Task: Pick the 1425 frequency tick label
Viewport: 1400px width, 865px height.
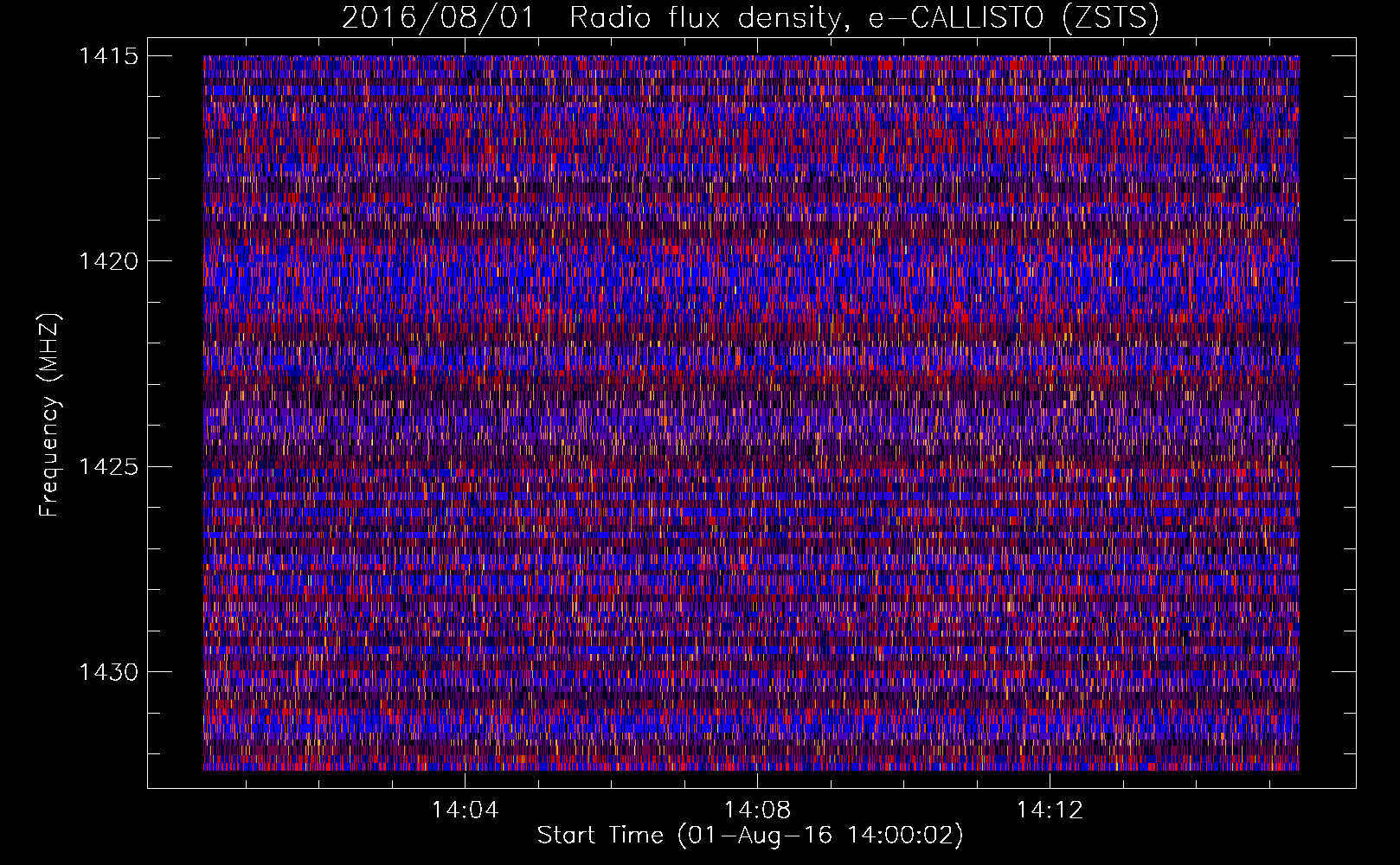Action: 109,467
